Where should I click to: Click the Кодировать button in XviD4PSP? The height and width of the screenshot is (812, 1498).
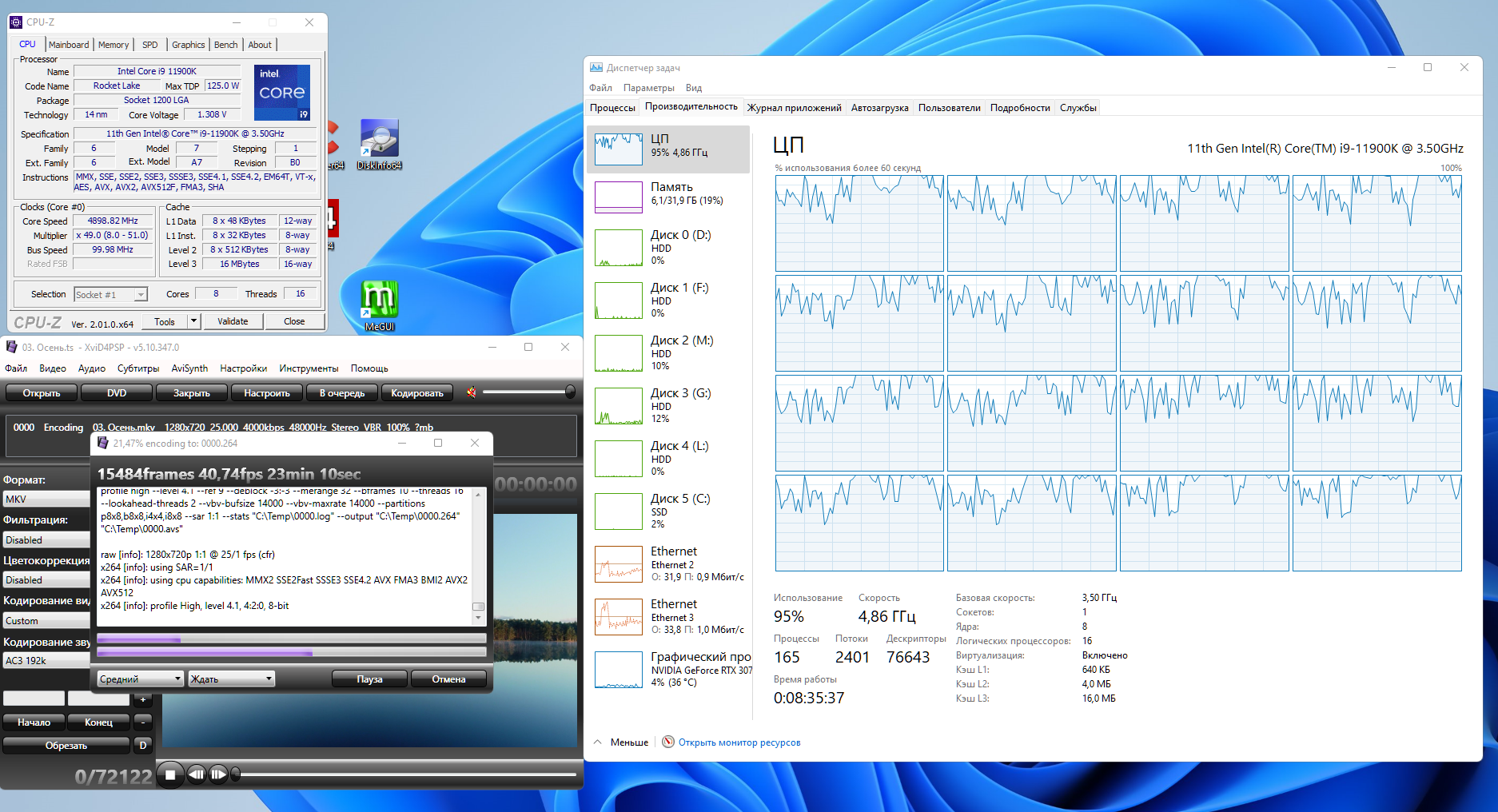tap(417, 392)
